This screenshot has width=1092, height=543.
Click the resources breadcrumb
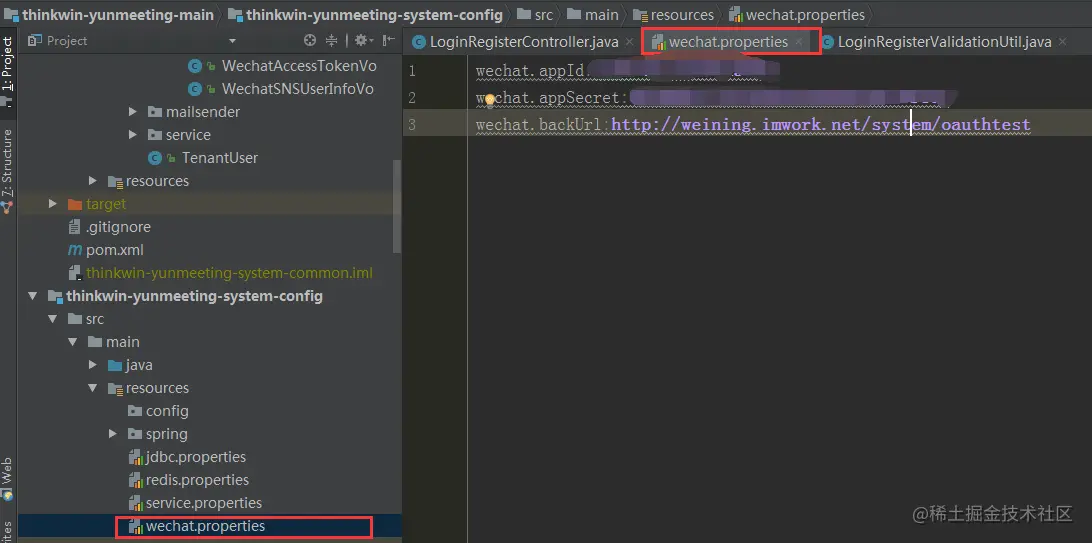pyautogui.click(x=673, y=15)
